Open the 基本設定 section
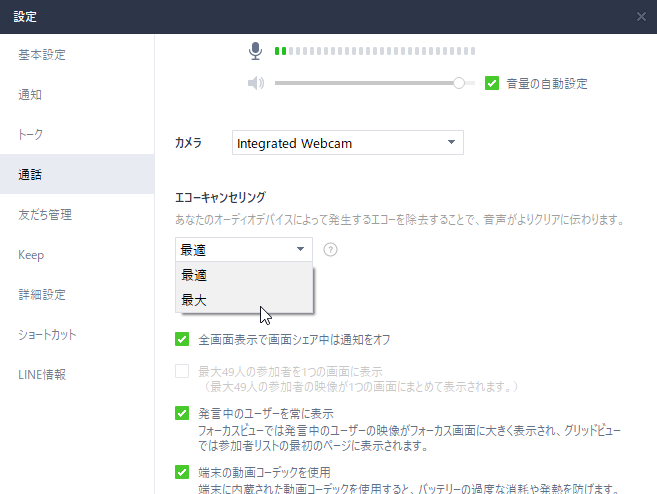This screenshot has height=494, width=657. pos(77,54)
